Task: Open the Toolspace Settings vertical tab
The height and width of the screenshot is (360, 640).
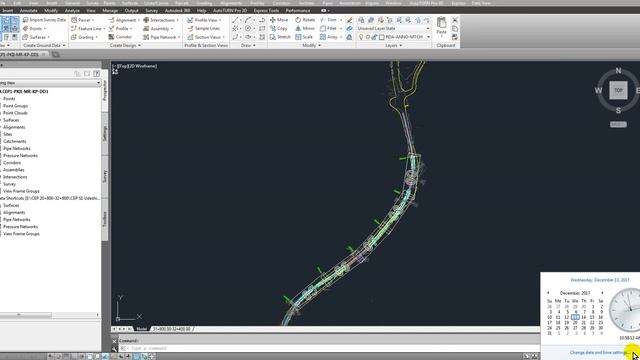Action: tap(105, 133)
